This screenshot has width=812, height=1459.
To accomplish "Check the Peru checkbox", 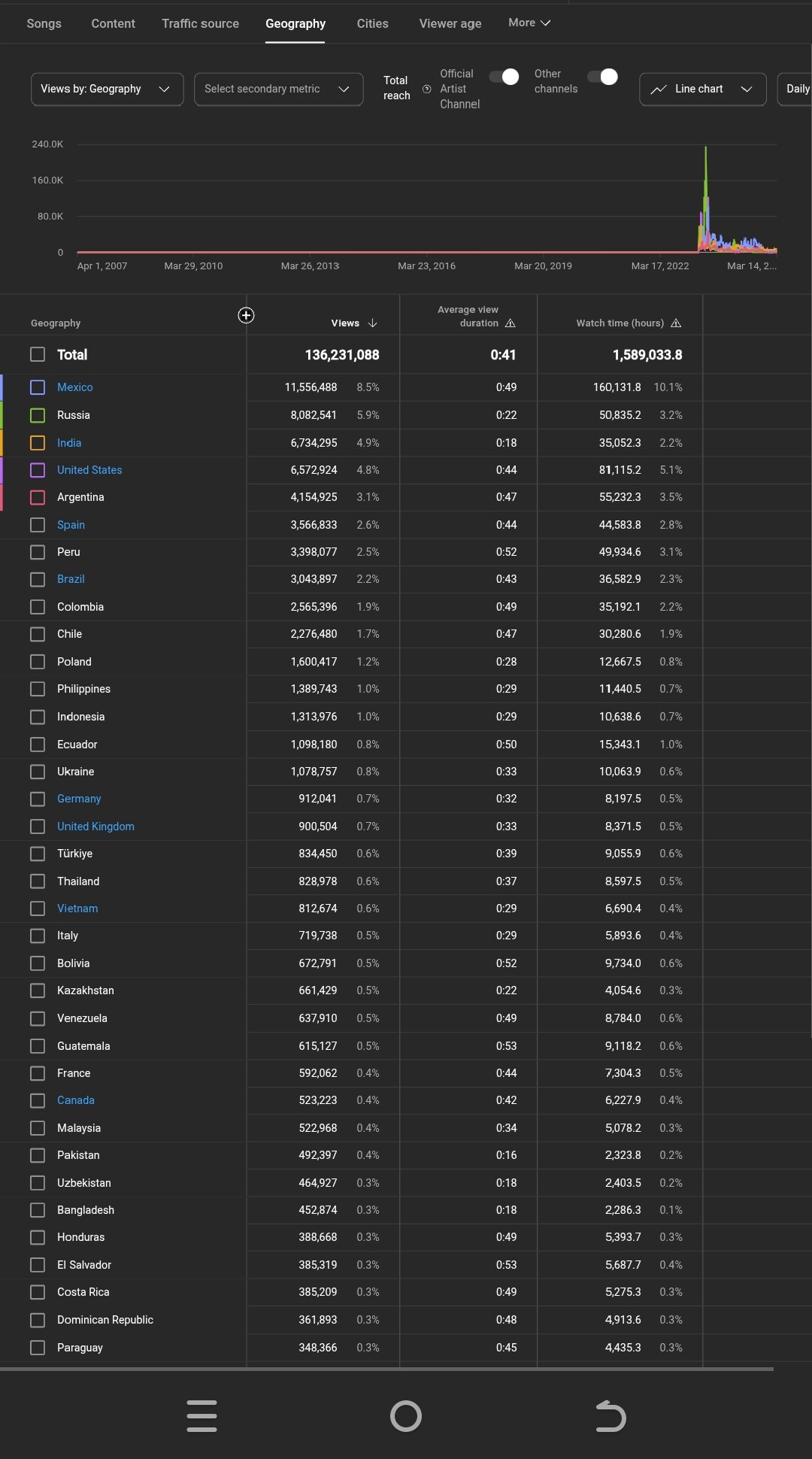I will click(x=38, y=552).
